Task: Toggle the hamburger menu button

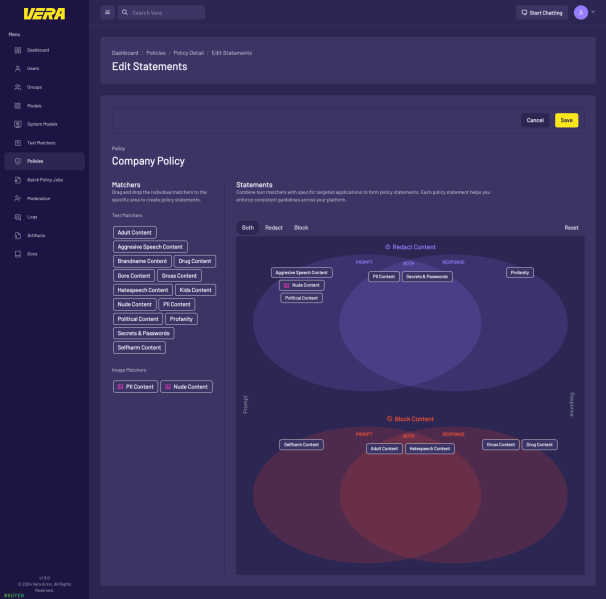Action: pos(108,13)
